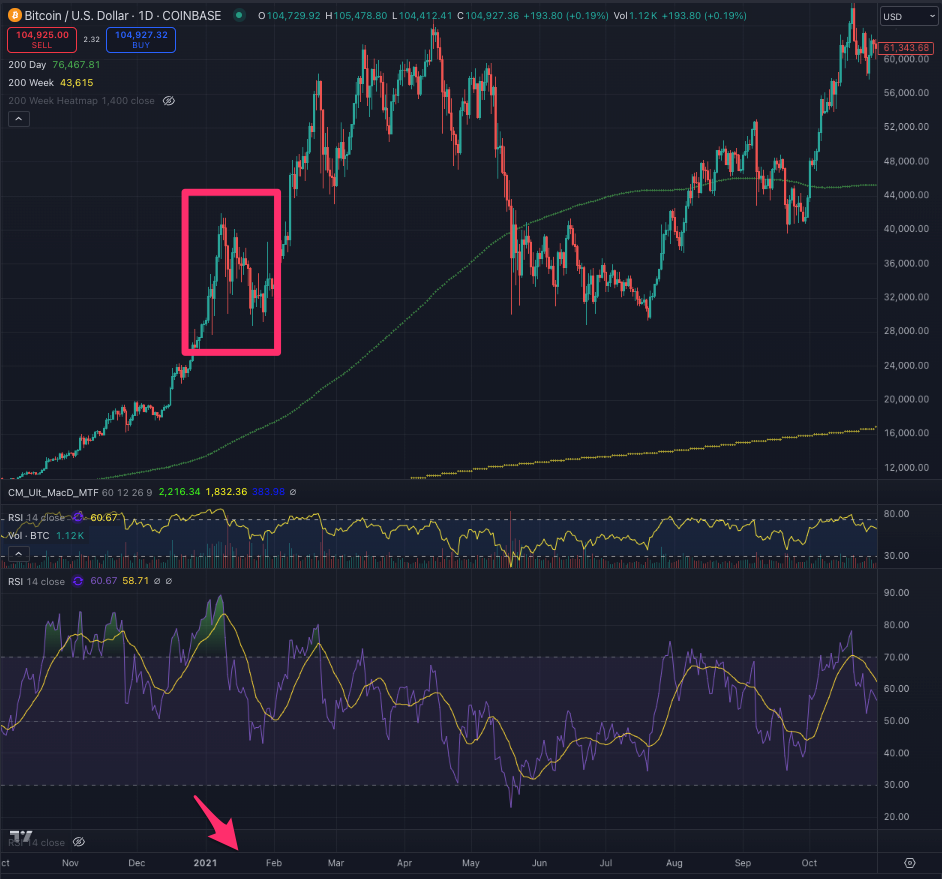The height and width of the screenshot is (879, 942).
Task: Click the spread value 2.32
Action: coord(91,40)
